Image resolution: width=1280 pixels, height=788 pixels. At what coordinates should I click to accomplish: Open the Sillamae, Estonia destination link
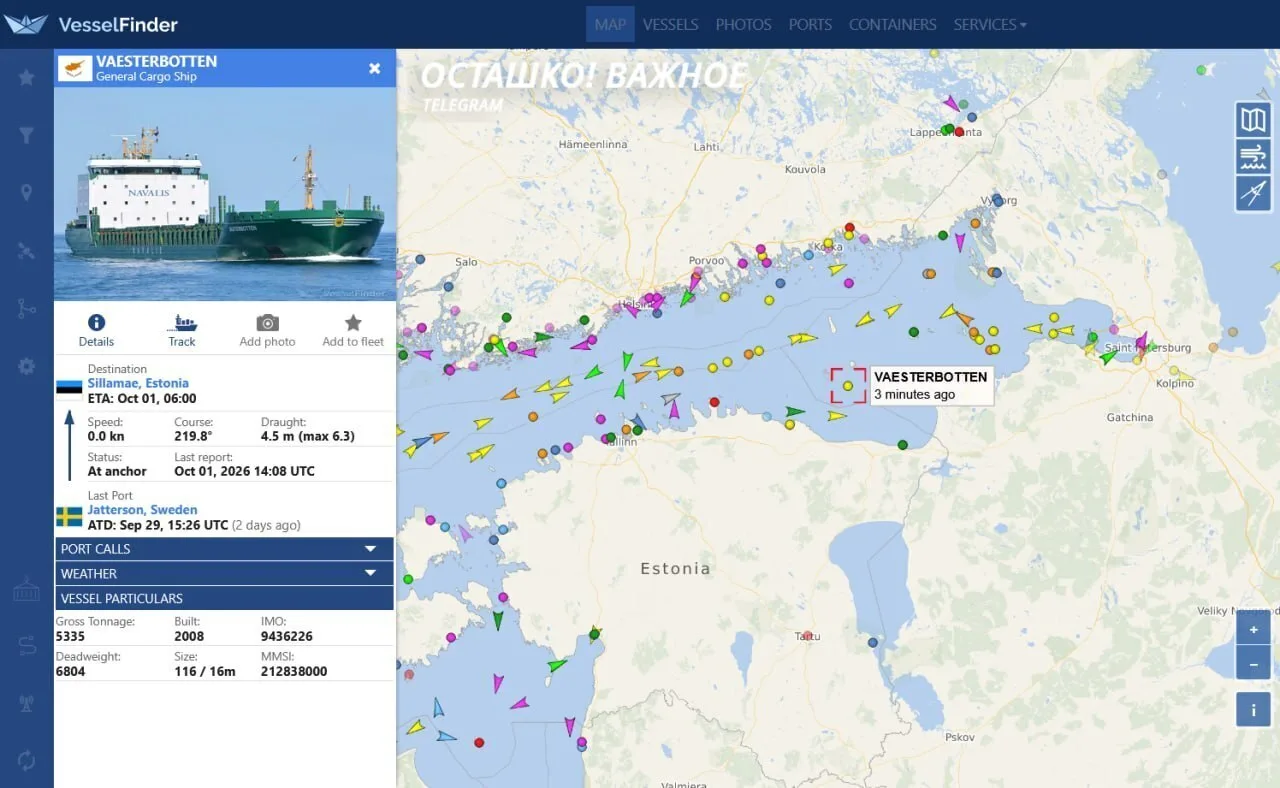point(138,383)
